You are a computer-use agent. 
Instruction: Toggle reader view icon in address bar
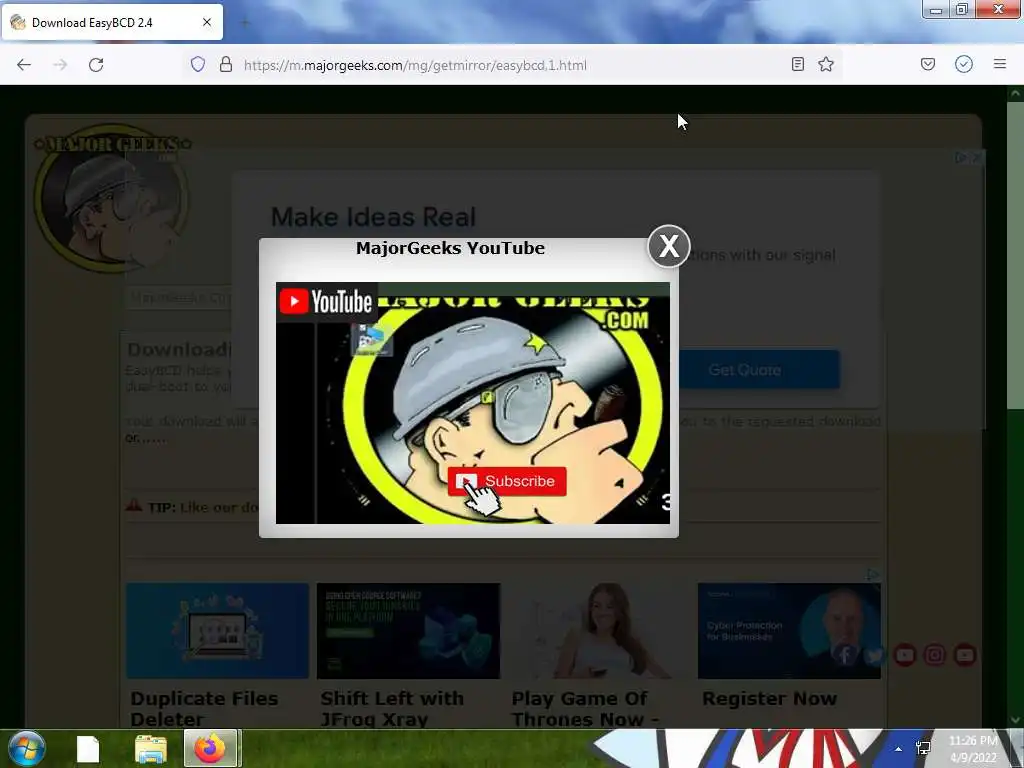(797, 64)
